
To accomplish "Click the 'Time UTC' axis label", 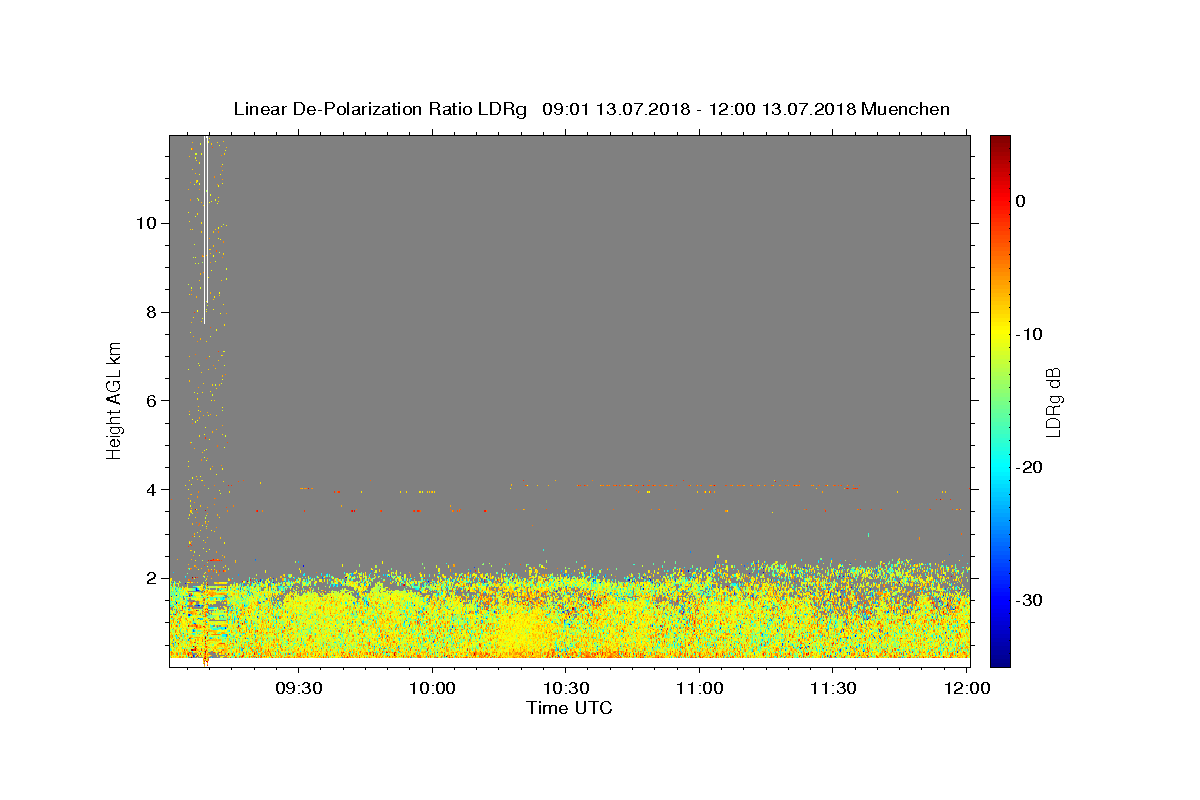I will pos(569,708).
